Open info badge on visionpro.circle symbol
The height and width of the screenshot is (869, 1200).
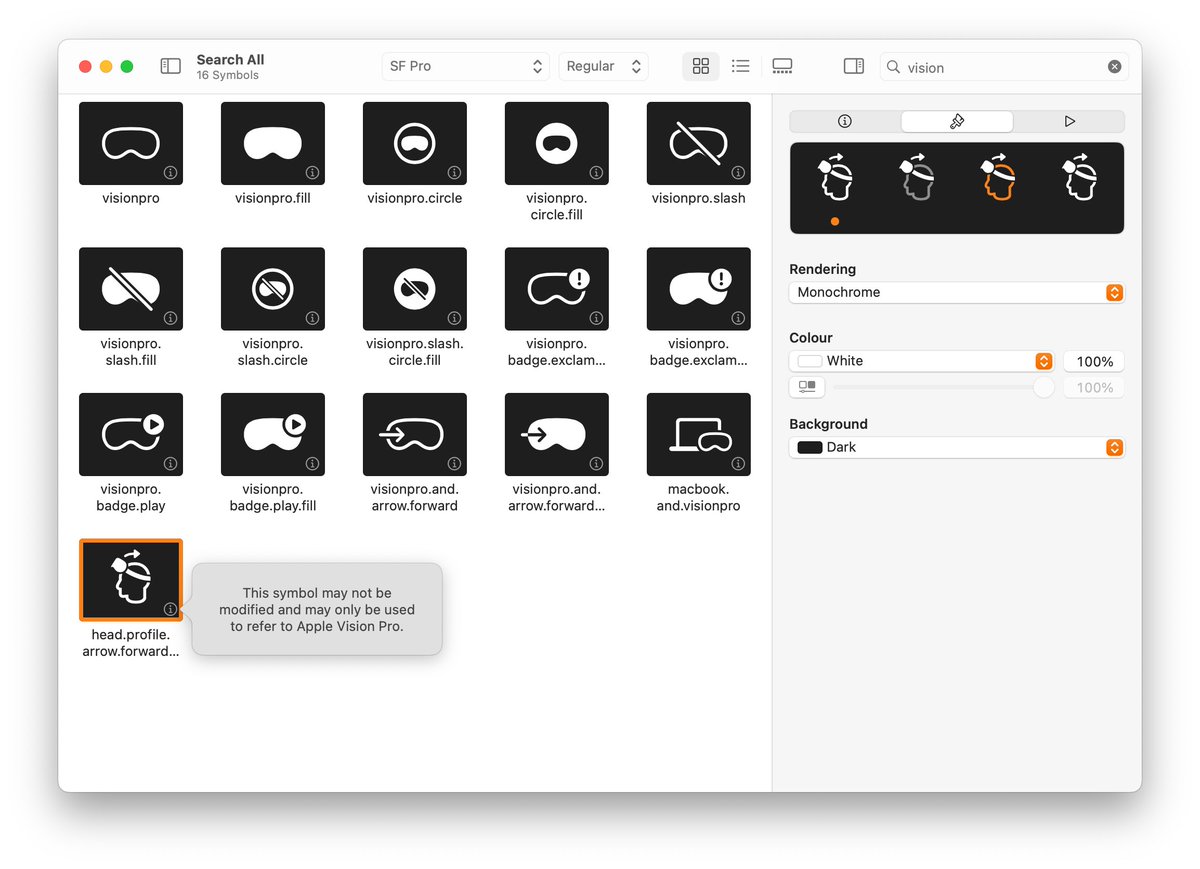click(454, 172)
